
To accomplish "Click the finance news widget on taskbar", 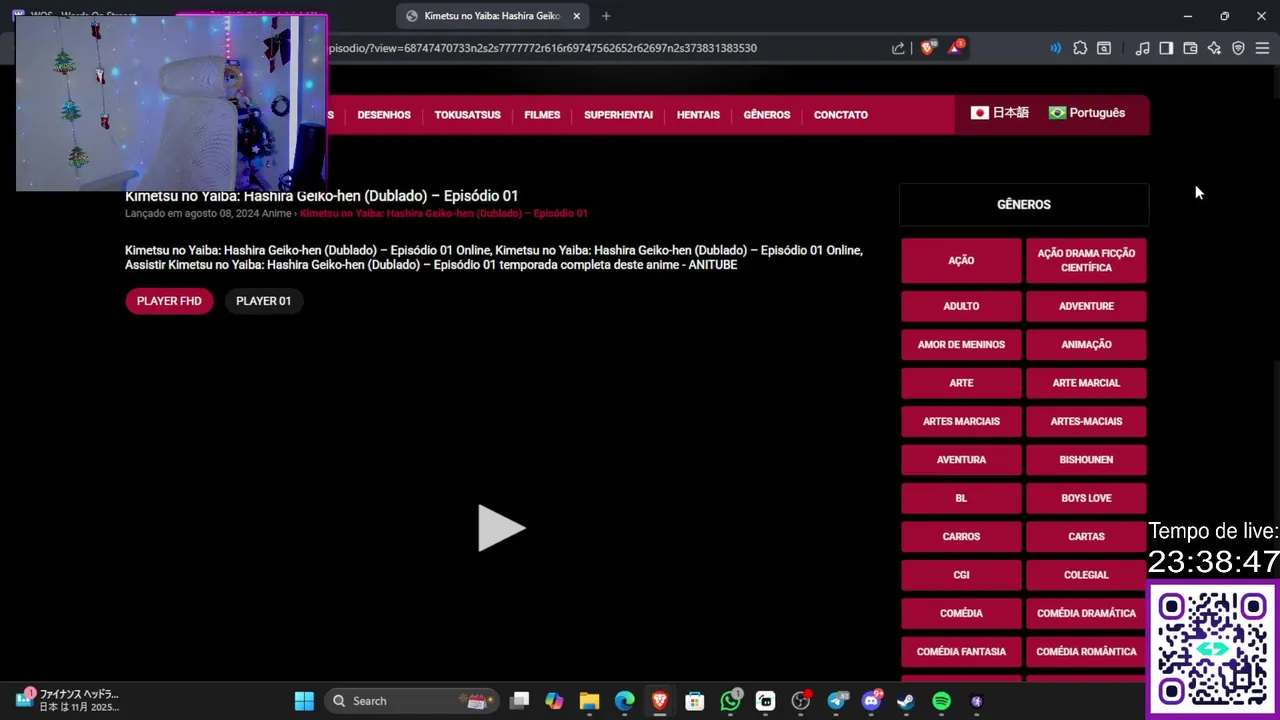I will (x=68, y=700).
